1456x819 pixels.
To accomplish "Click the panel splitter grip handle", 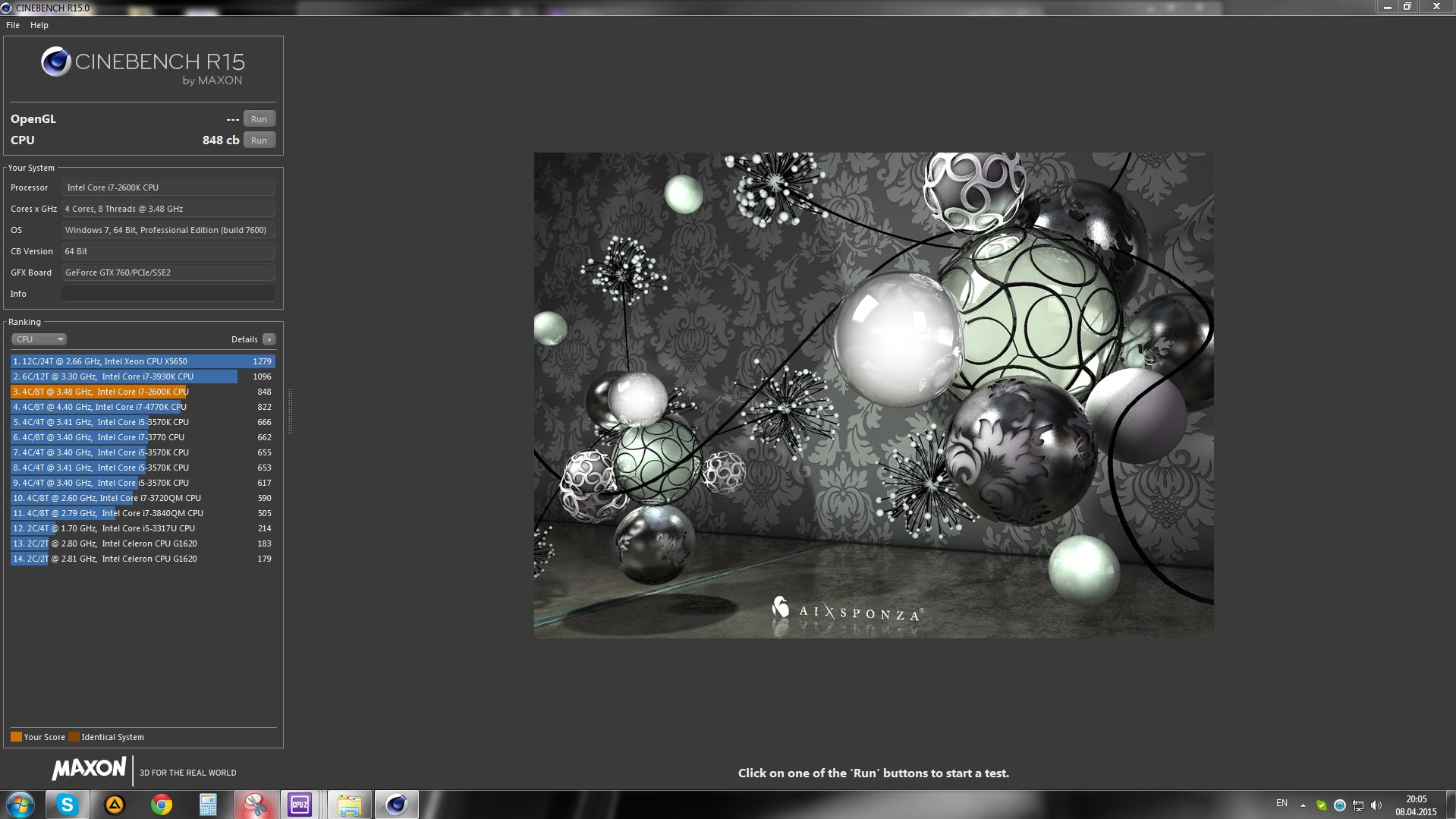I will click(x=290, y=411).
